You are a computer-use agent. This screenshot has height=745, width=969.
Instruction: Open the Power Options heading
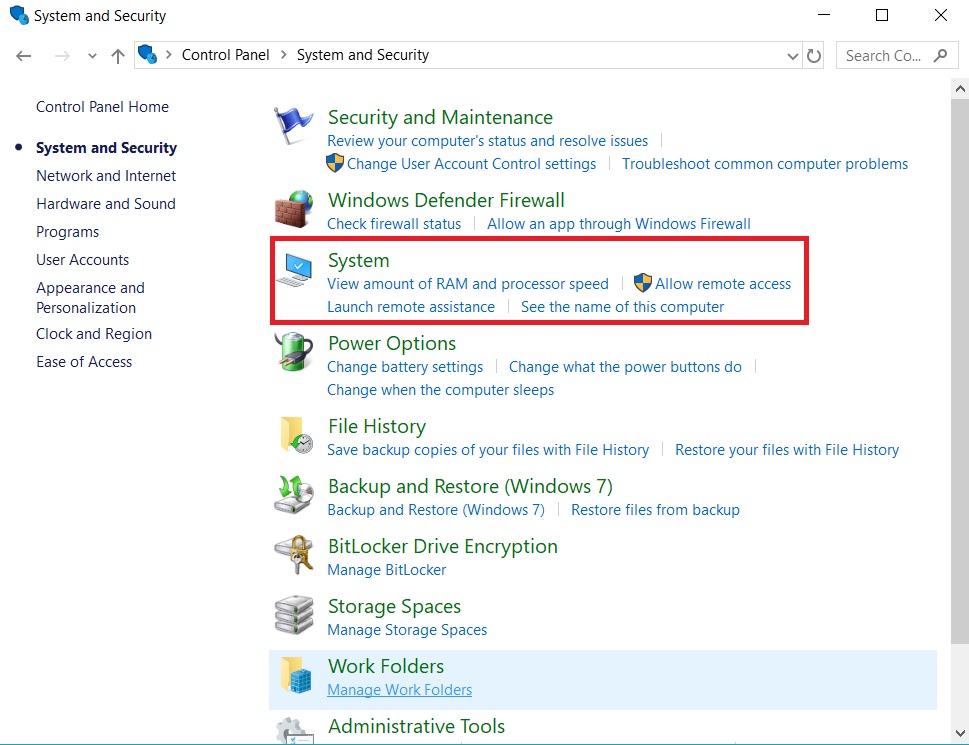click(392, 343)
